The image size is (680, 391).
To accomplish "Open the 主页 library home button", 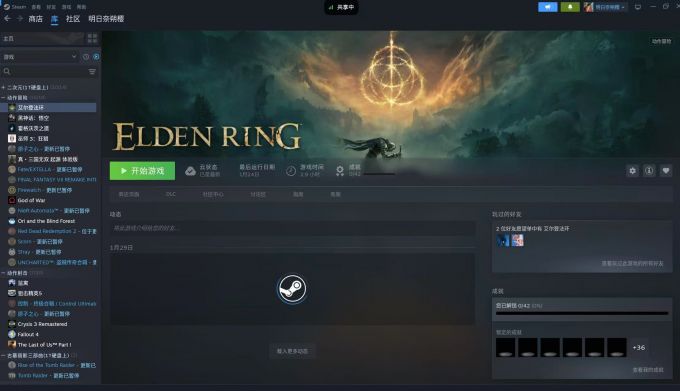I will point(42,39).
